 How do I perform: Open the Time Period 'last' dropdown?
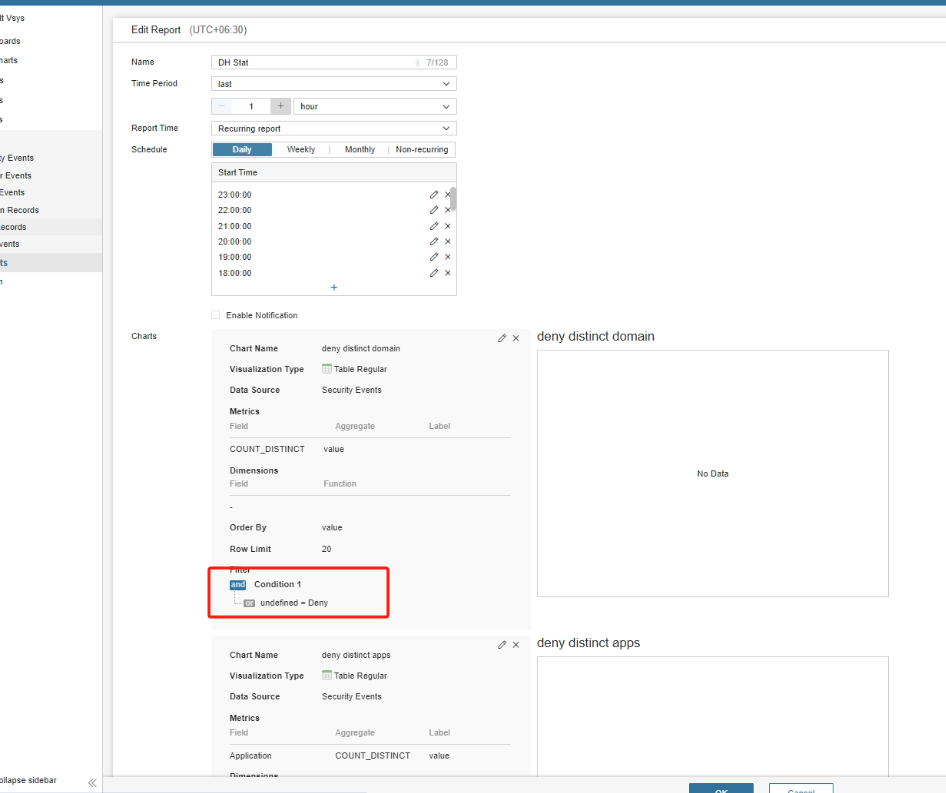click(334, 84)
